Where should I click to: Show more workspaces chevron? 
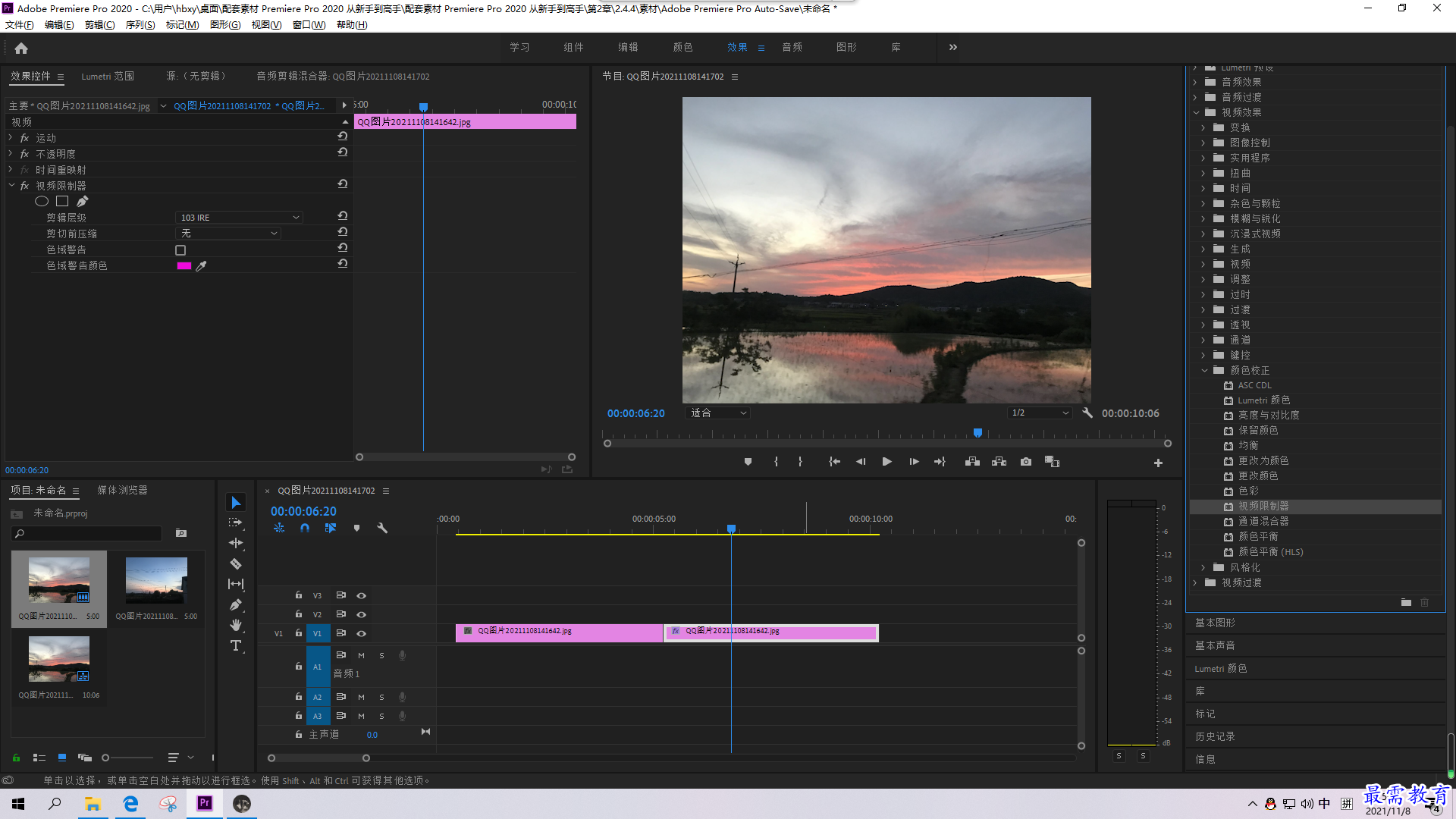point(953,47)
